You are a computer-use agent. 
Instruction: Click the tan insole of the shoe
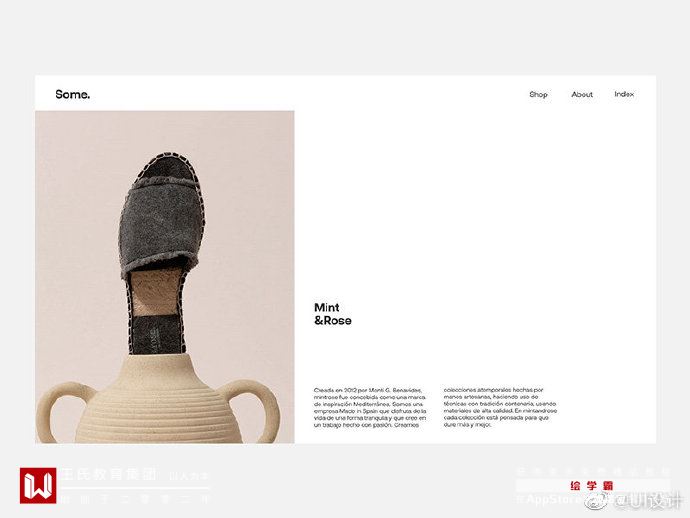[155, 293]
